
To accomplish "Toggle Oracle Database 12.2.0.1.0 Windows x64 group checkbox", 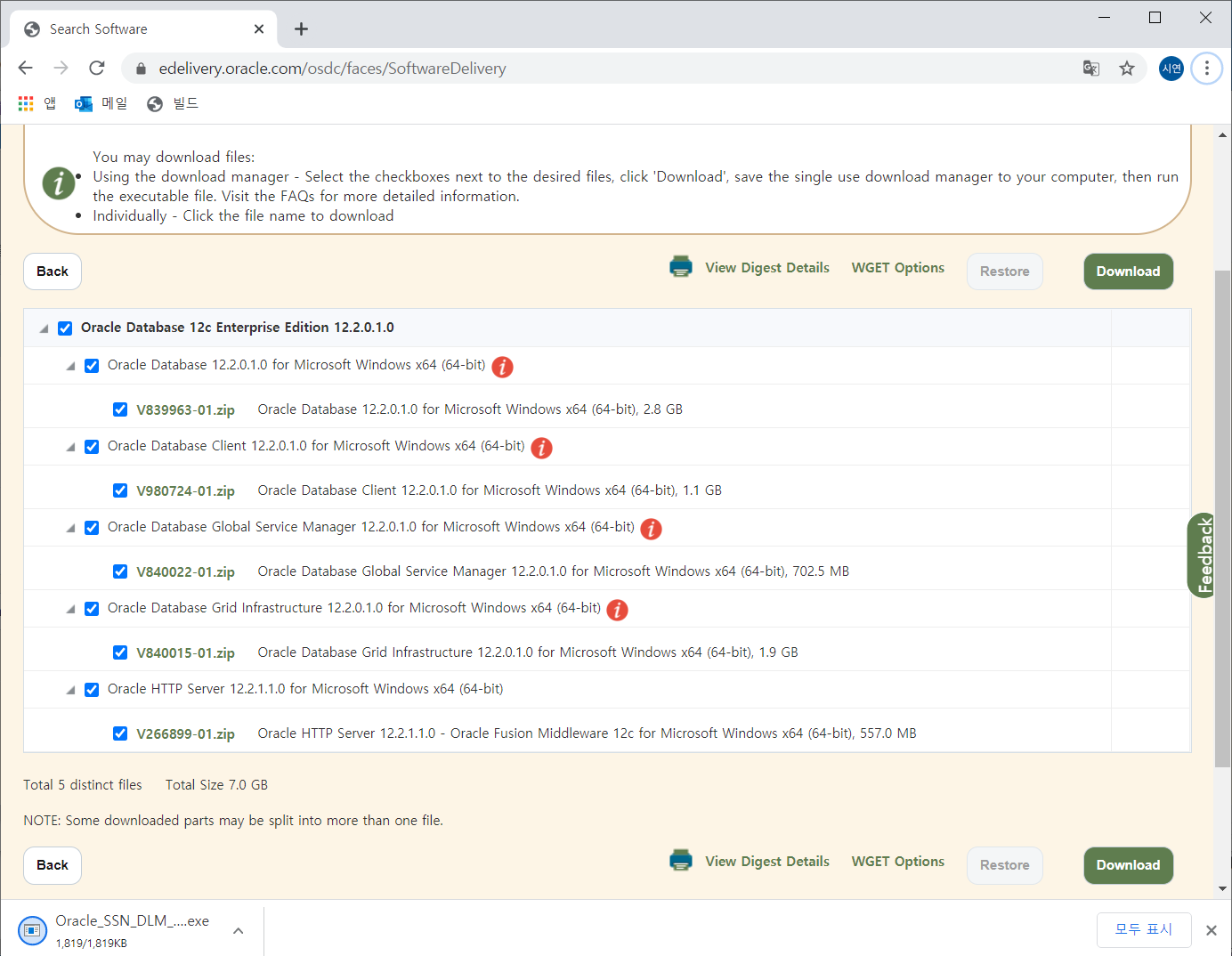I will pos(92,366).
